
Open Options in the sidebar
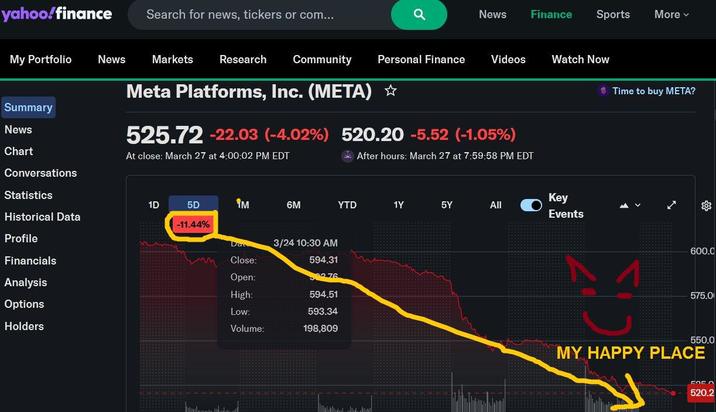pos(24,304)
